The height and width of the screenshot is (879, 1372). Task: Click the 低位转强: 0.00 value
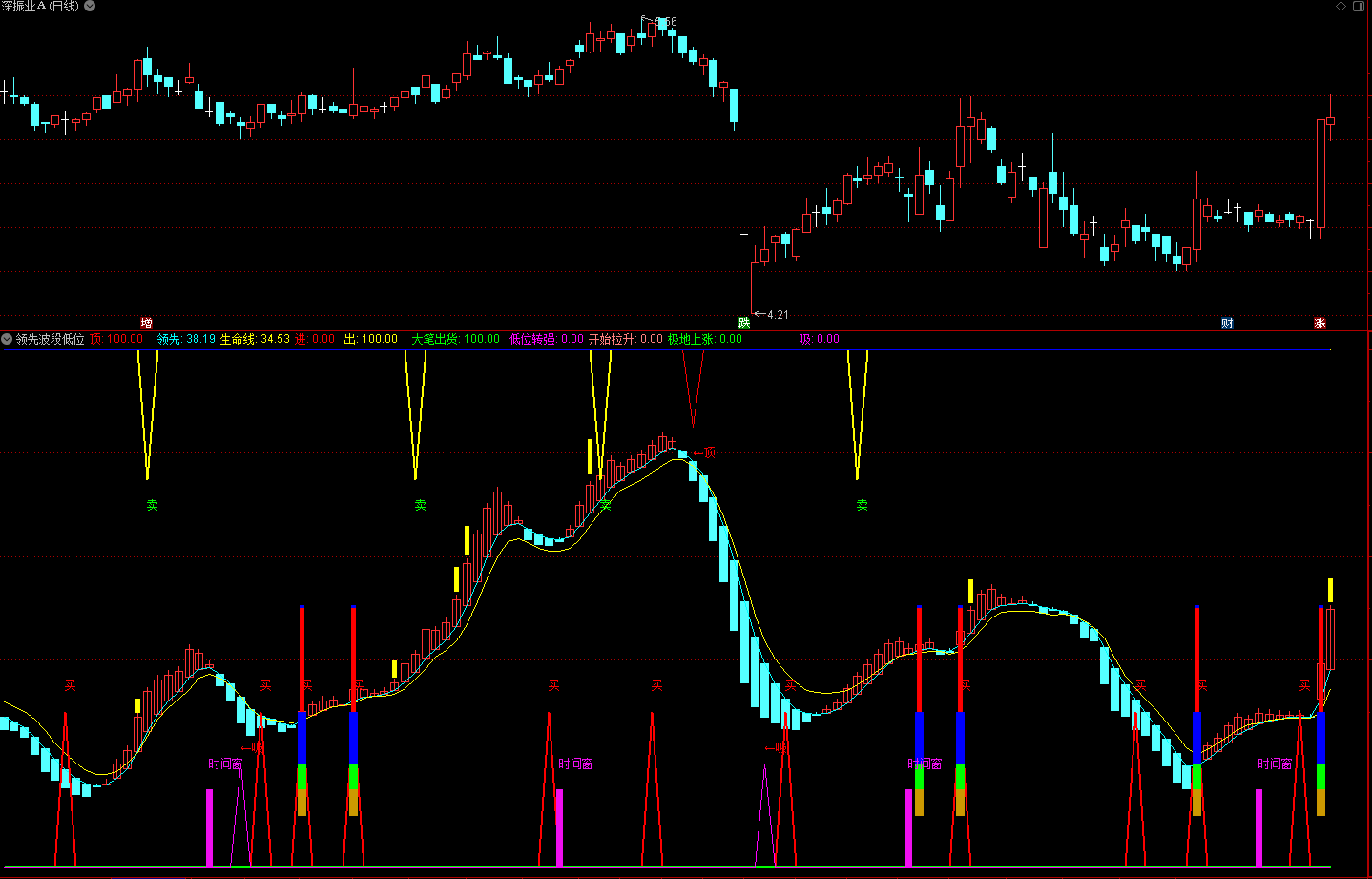[x=547, y=339]
